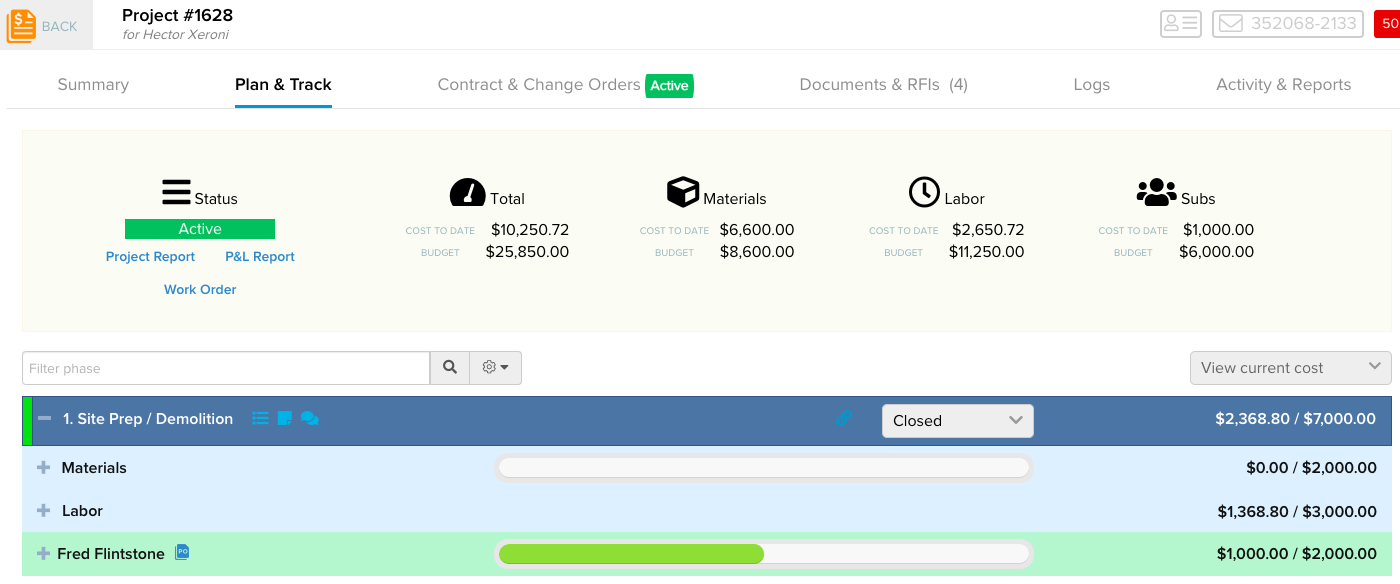Open the gear settings dropdown near filter
Viewport: 1400px width, 584px height.
pos(496,368)
